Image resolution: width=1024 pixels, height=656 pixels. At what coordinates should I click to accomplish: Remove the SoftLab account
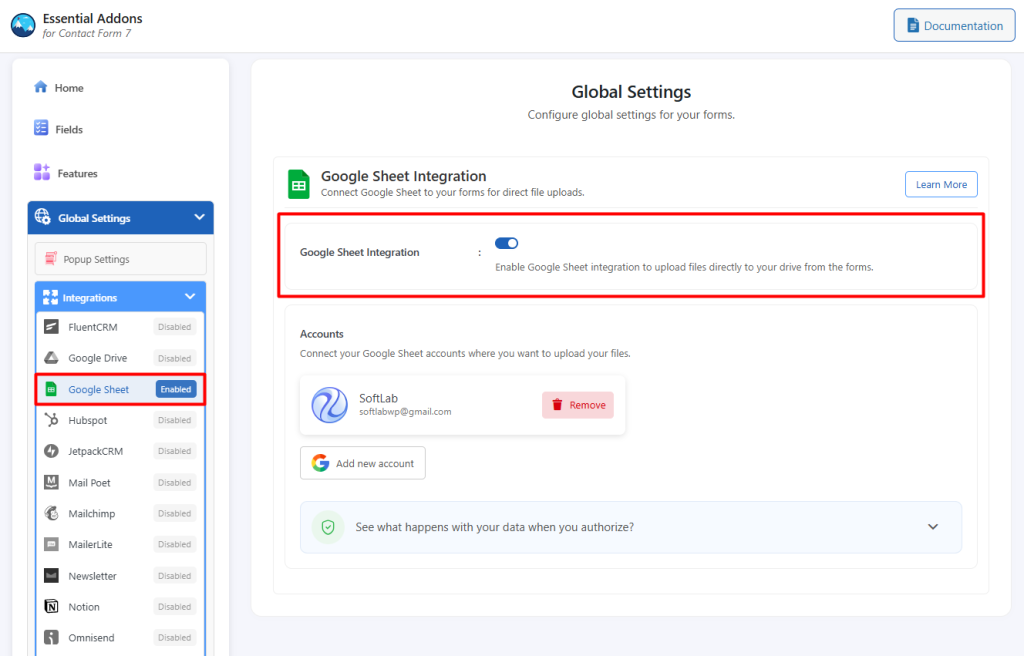578,405
